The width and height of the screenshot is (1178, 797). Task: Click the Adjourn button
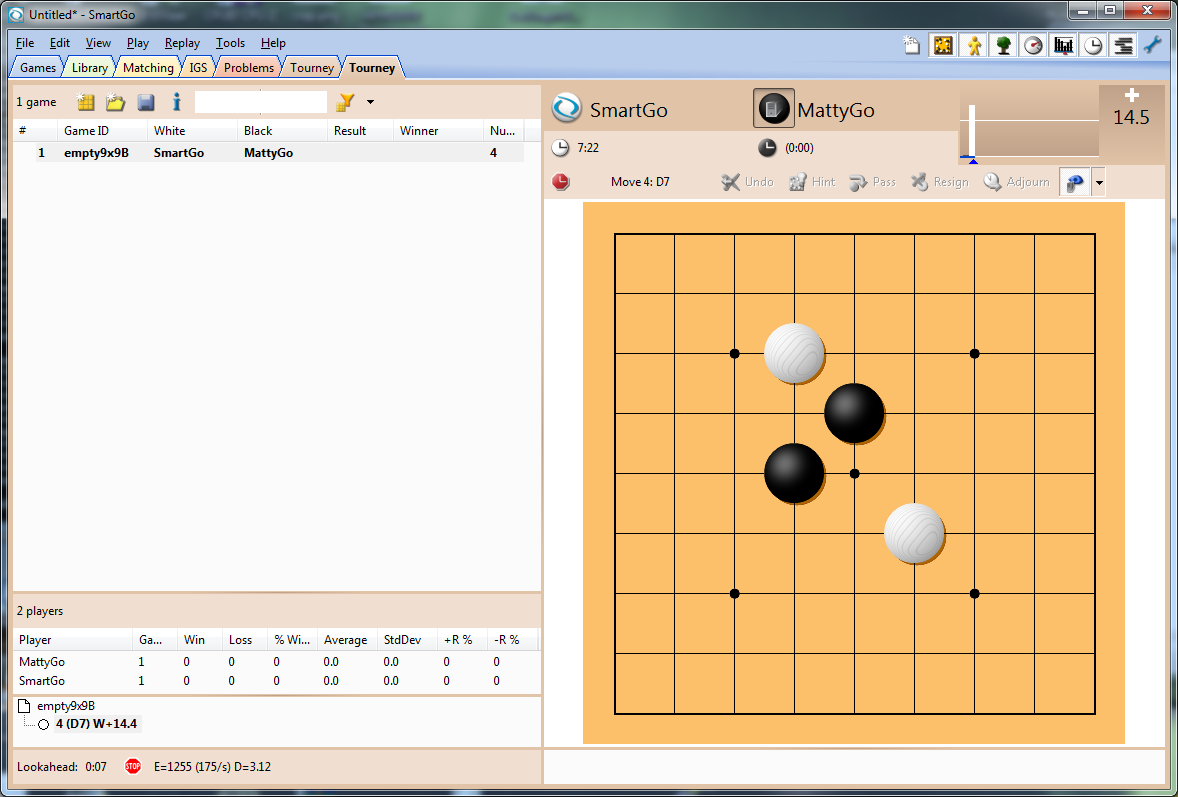[1016, 182]
